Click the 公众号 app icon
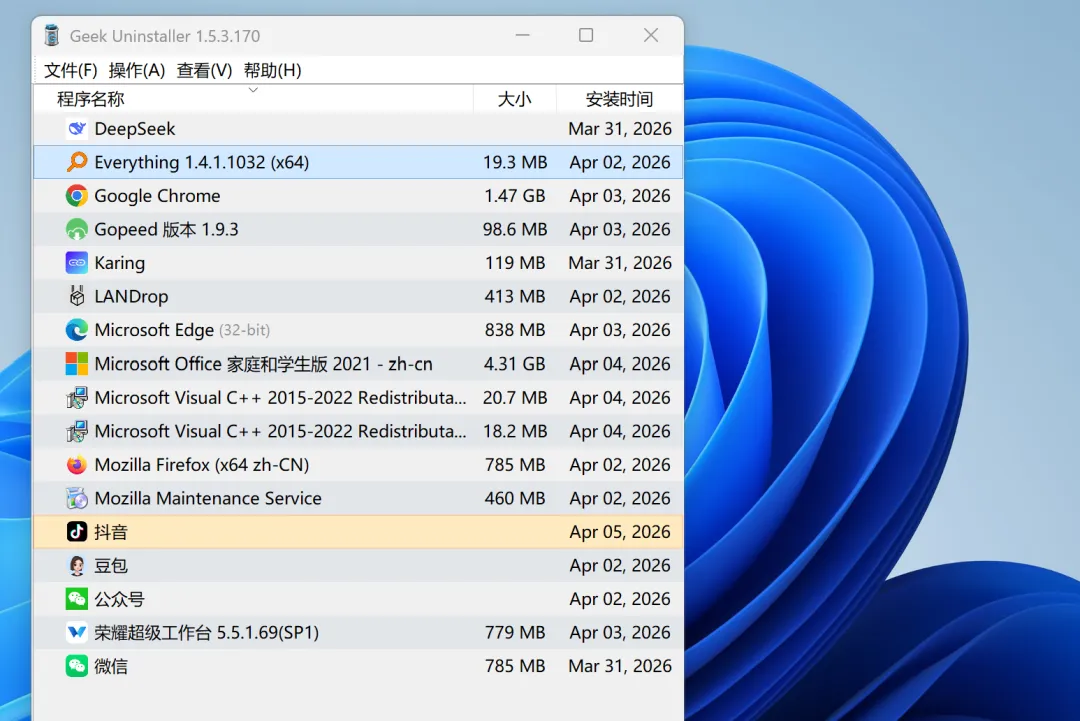Viewport: 1080px width, 721px height. pyautogui.click(x=76, y=599)
